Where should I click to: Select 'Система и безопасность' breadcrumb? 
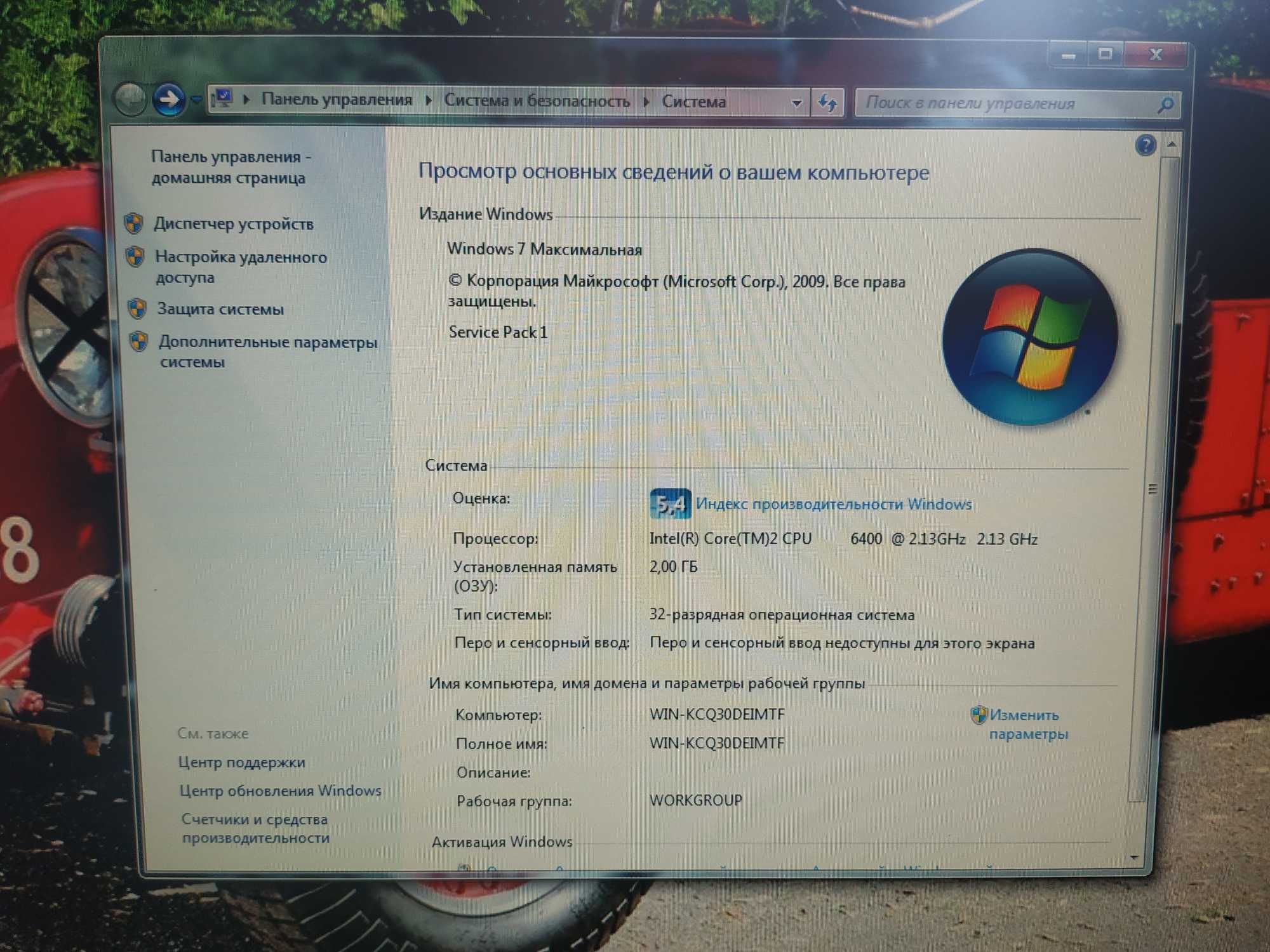pos(537,101)
